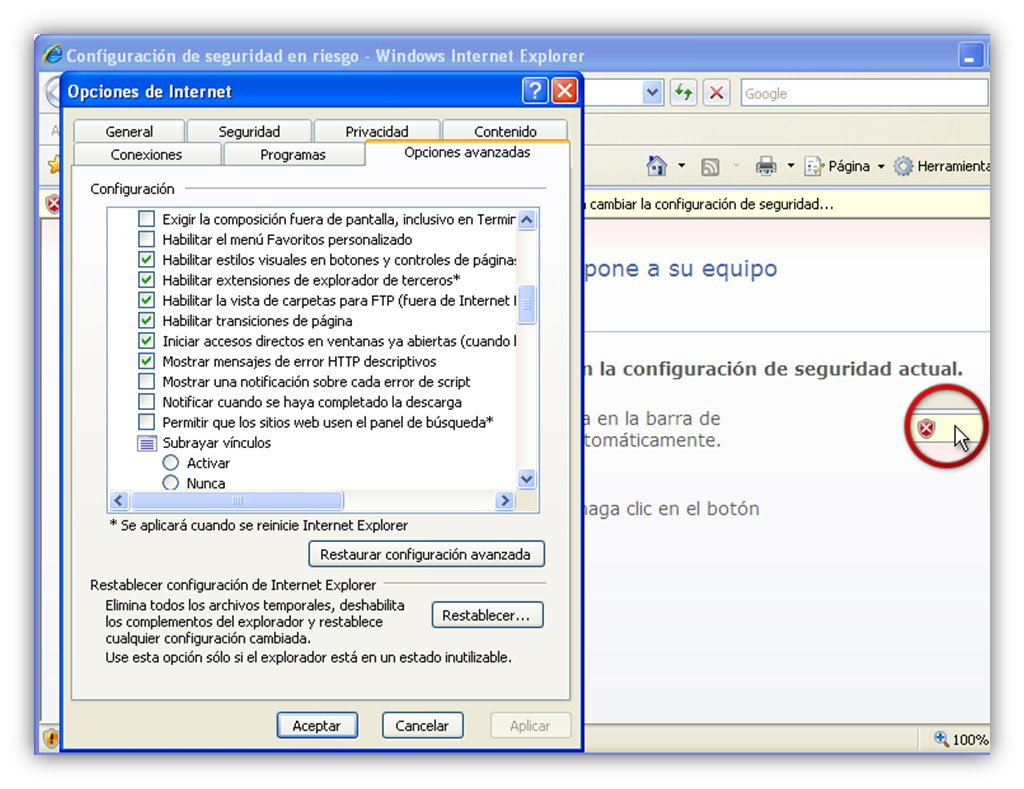Image resolution: width=1024 pixels, height=789 pixels.
Task: Click the Refresh green arrows icon in Internet Explorer
Action: click(x=683, y=92)
